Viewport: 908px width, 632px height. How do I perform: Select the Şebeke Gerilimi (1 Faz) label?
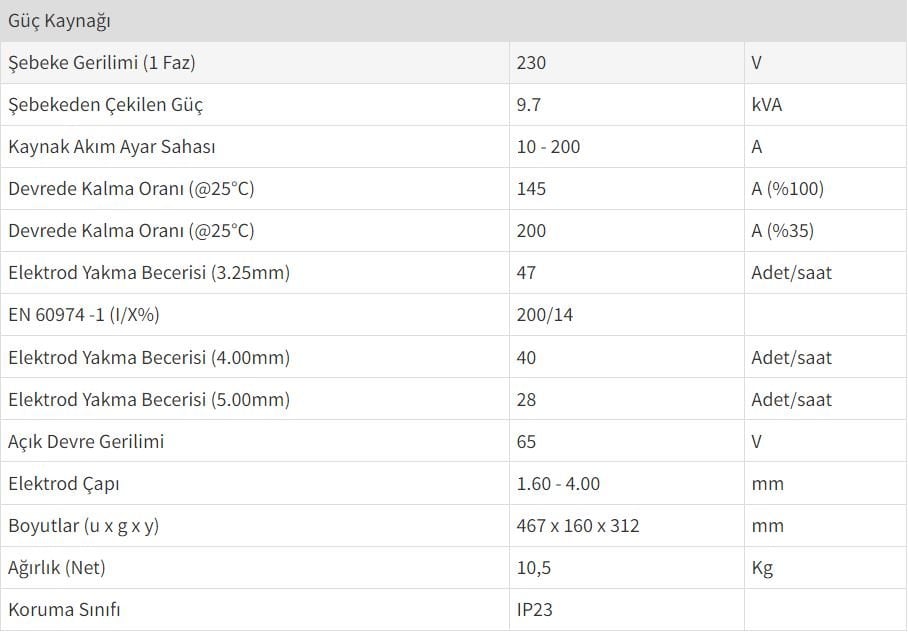click(102, 63)
